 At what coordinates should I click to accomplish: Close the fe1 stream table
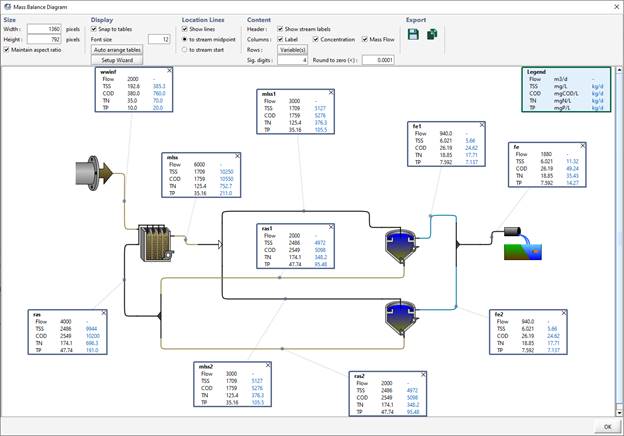point(482,125)
